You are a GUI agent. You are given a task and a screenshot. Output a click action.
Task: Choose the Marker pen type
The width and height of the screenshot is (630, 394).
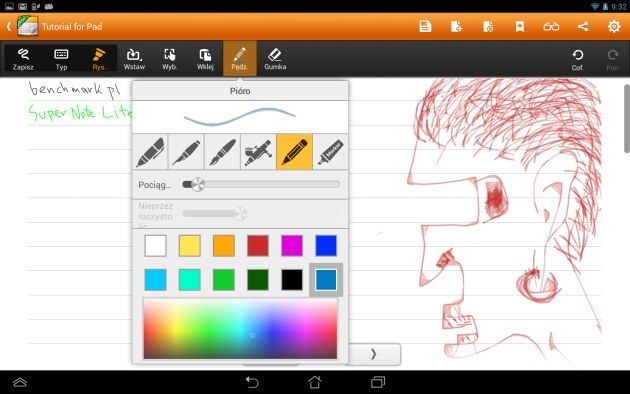click(331, 152)
